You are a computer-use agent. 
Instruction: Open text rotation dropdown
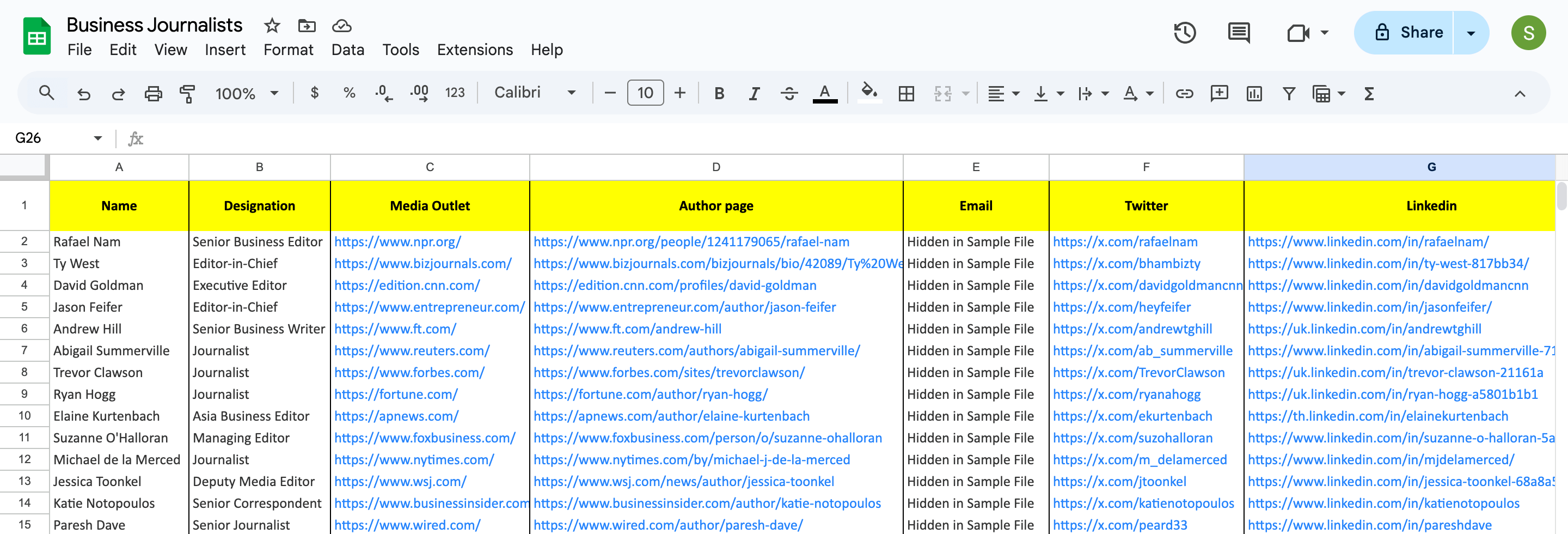(1138, 93)
